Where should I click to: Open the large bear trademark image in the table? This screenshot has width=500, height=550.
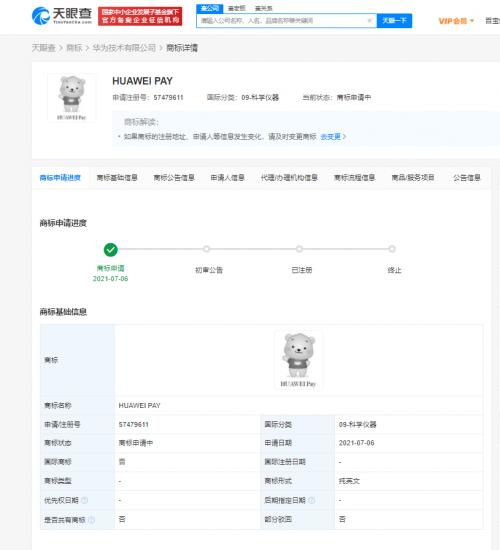298,360
